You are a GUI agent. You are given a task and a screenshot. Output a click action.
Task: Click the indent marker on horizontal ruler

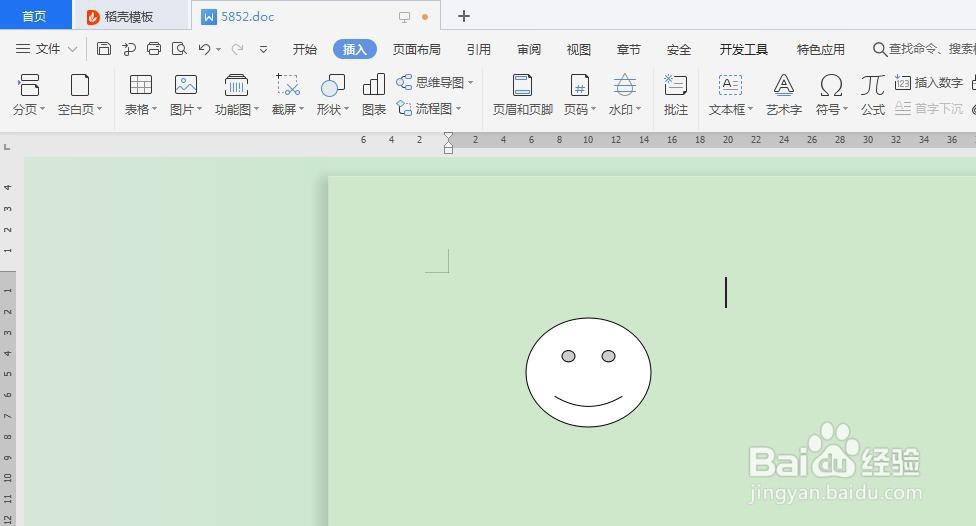(x=448, y=143)
